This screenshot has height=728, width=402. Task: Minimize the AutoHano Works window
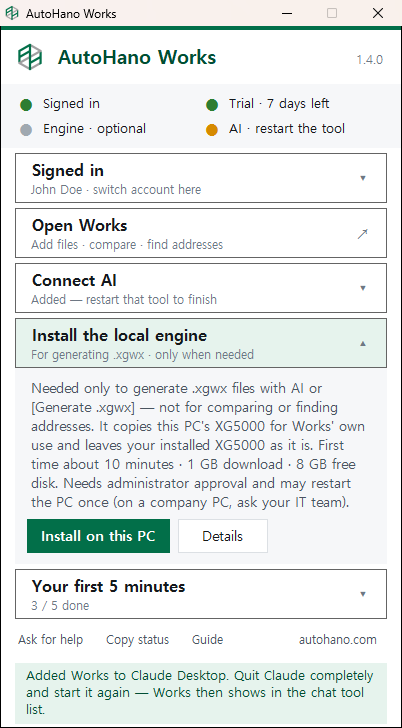tap(288, 13)
